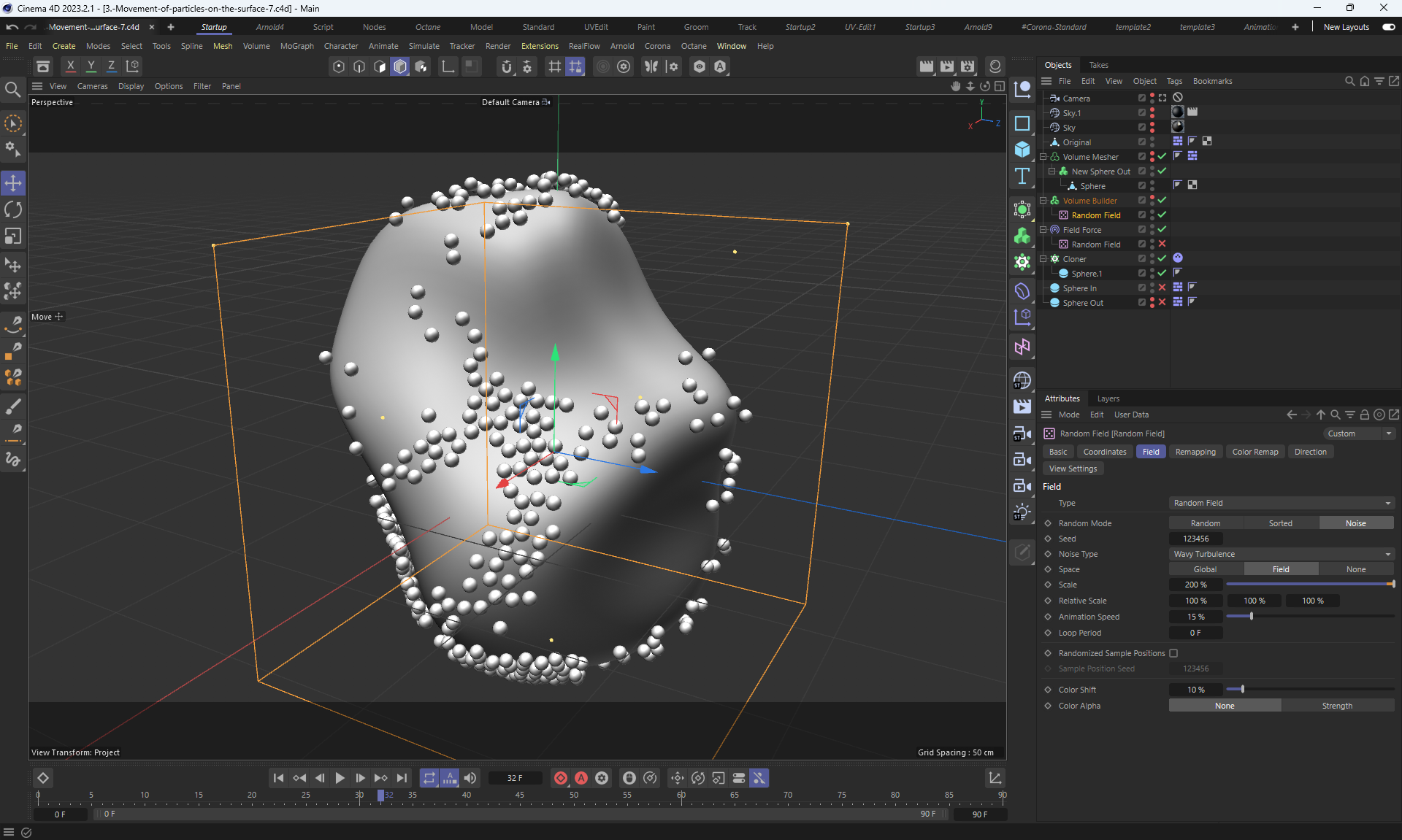This screenshot has width=1402, height=840.
Task: Open the MoGraph menu
Action: (296, 46)
